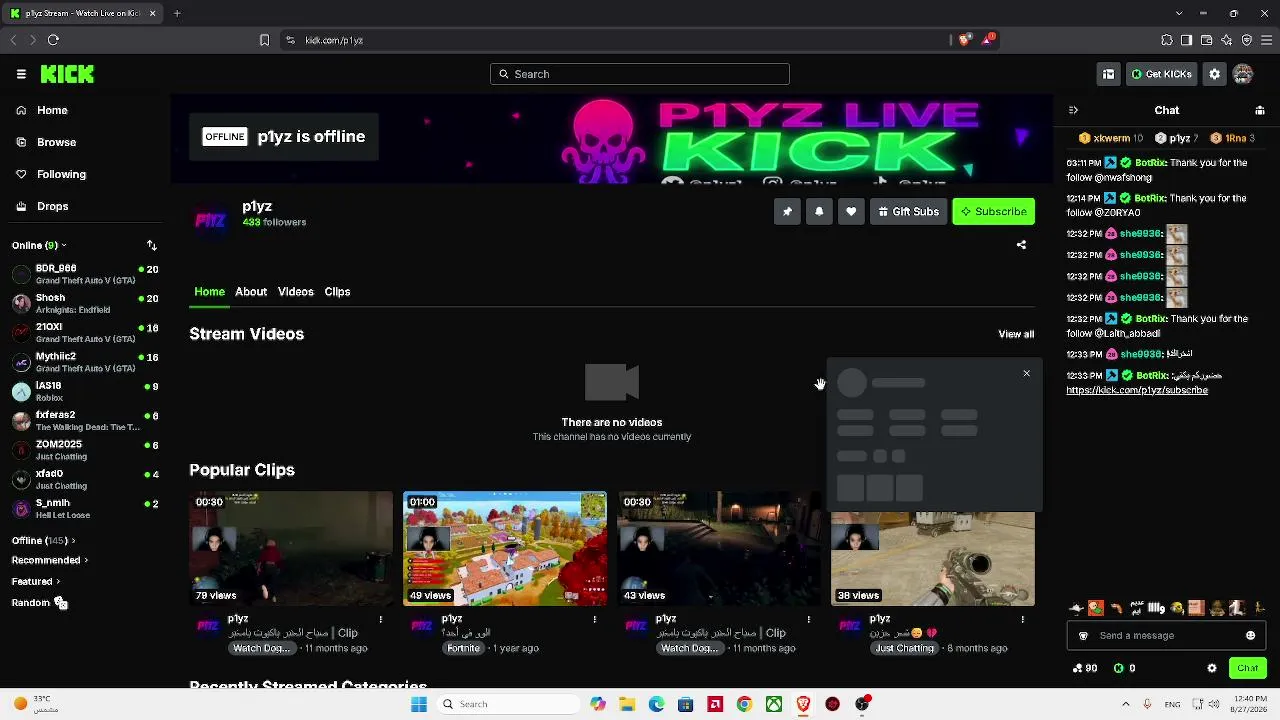Viewport: 1280px width, 720px height.
Task: Close the loading popup card
Action: tap(1026, 373)
